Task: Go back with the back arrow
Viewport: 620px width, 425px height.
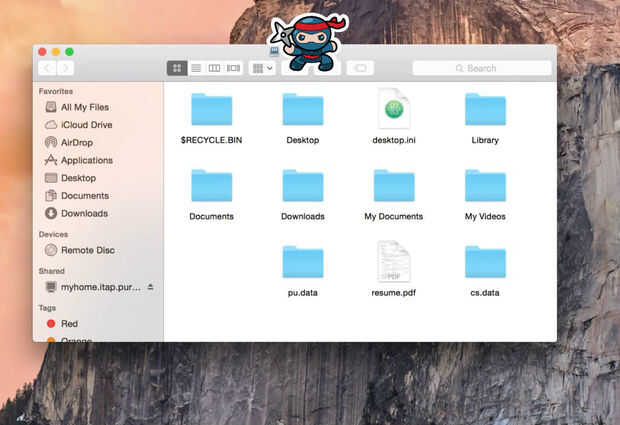Action: pos(47,68)
